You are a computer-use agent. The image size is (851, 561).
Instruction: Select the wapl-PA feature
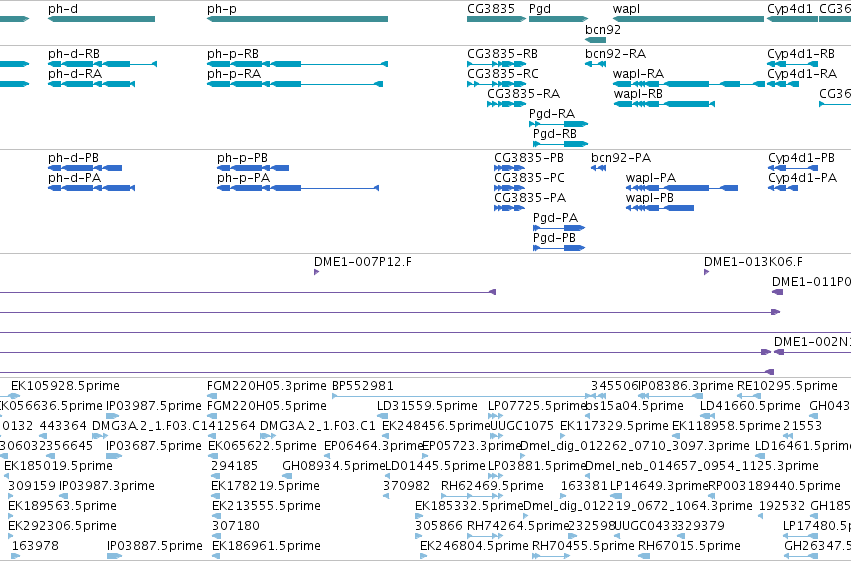coord(651,178)
